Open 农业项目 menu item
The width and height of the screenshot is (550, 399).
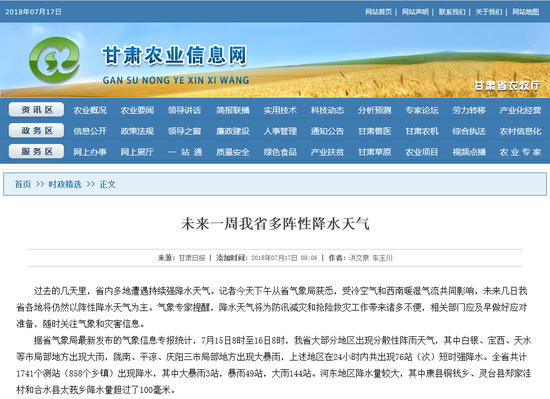(422, 152)
